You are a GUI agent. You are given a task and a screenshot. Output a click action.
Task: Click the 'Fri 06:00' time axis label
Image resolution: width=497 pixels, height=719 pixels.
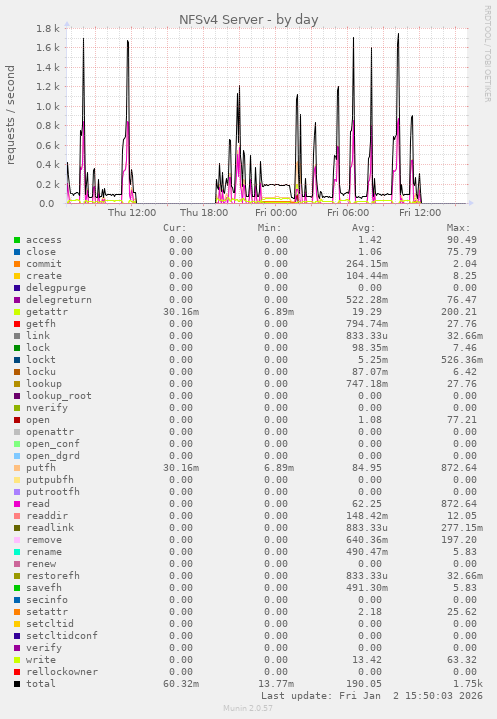[x=348, y=213]
